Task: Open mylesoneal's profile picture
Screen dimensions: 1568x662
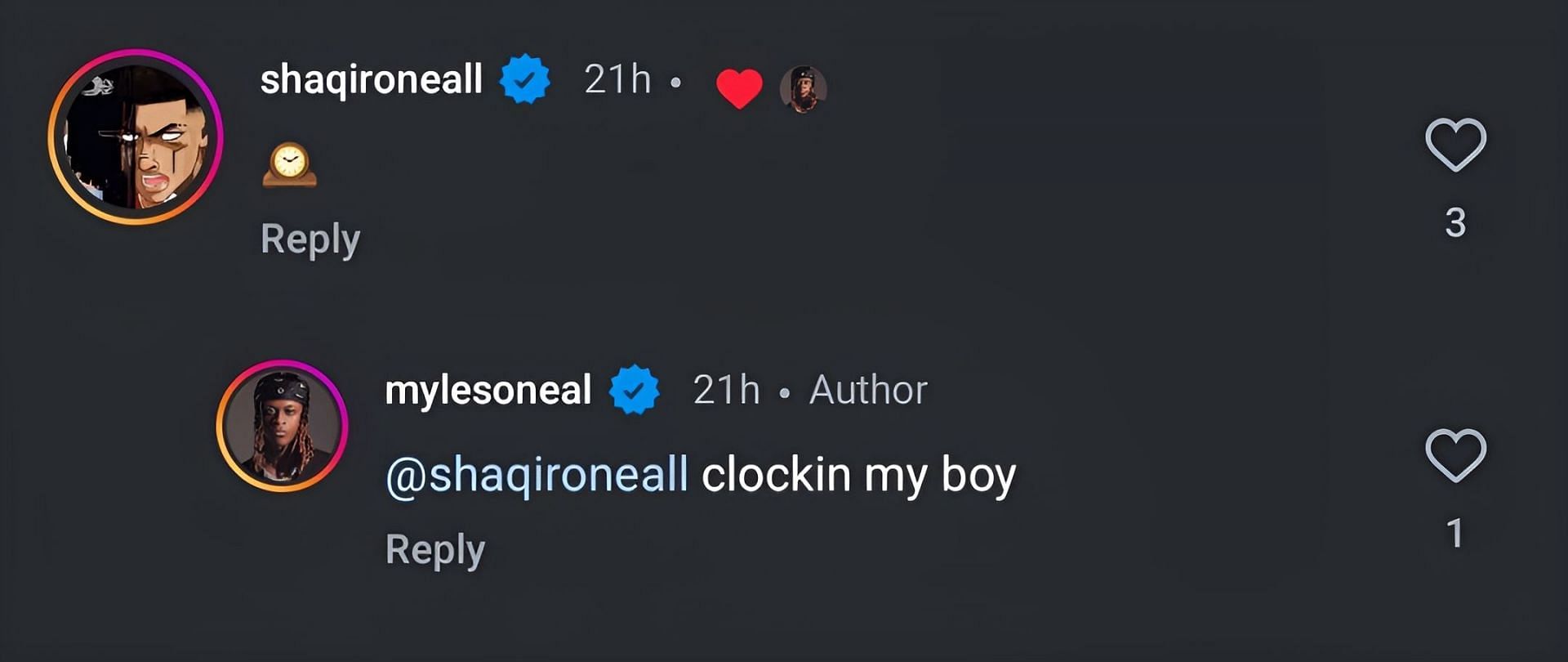Action: point(283,426)
